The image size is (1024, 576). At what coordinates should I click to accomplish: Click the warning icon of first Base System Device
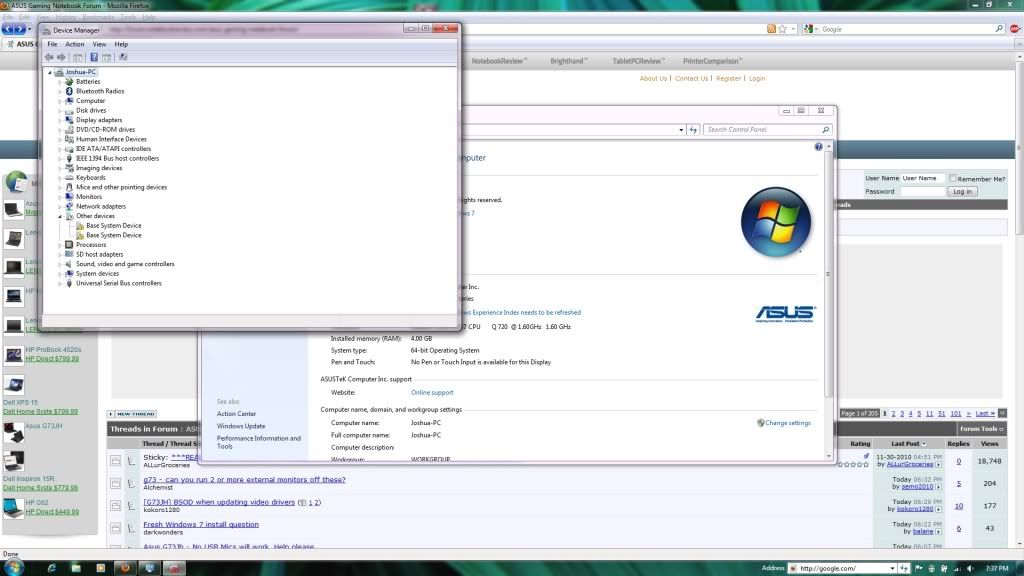coord(80,225)
